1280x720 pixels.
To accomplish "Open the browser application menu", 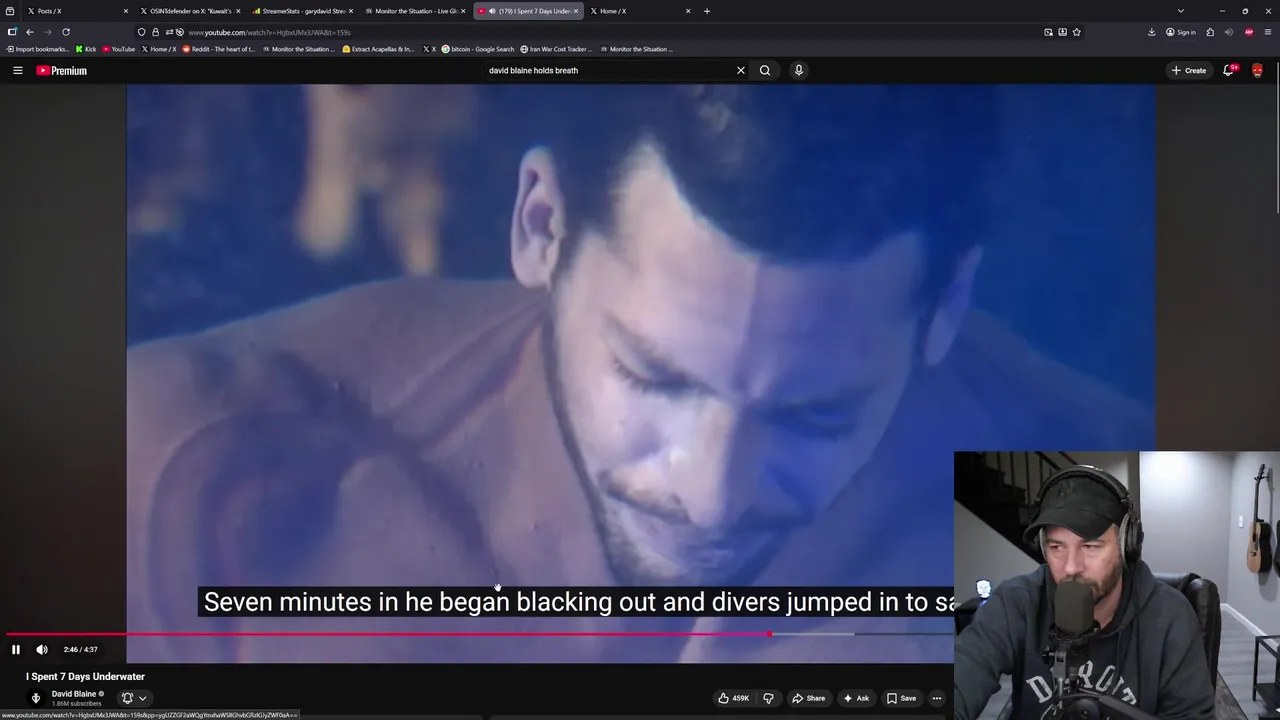I will (x=1268, y=32).
